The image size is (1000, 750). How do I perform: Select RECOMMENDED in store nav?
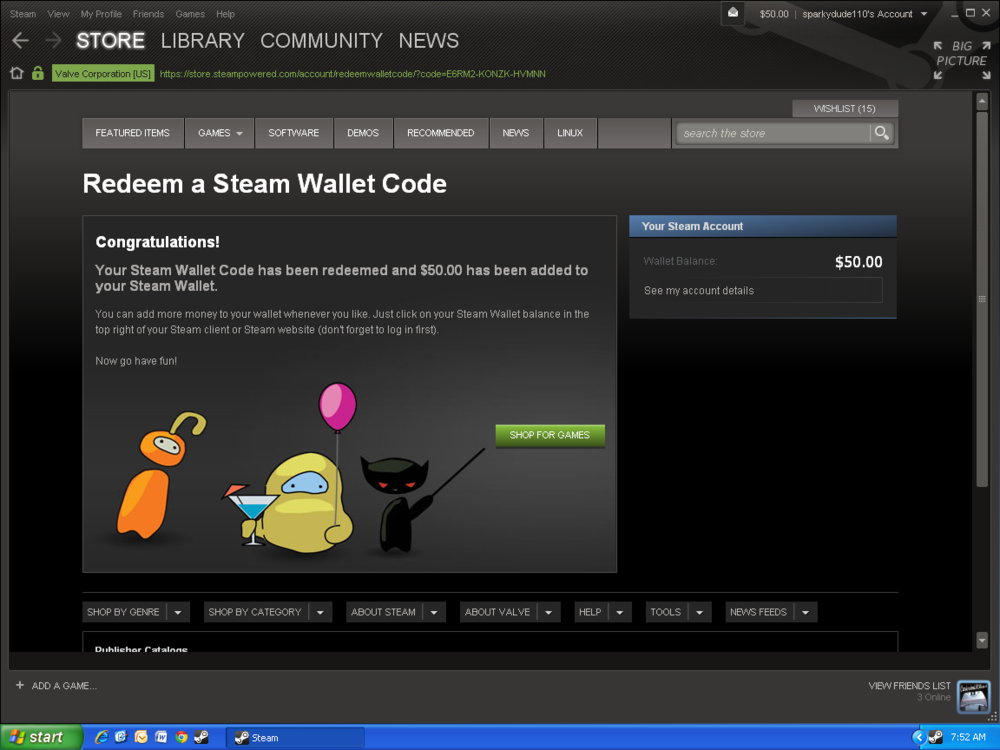[441, 133]
